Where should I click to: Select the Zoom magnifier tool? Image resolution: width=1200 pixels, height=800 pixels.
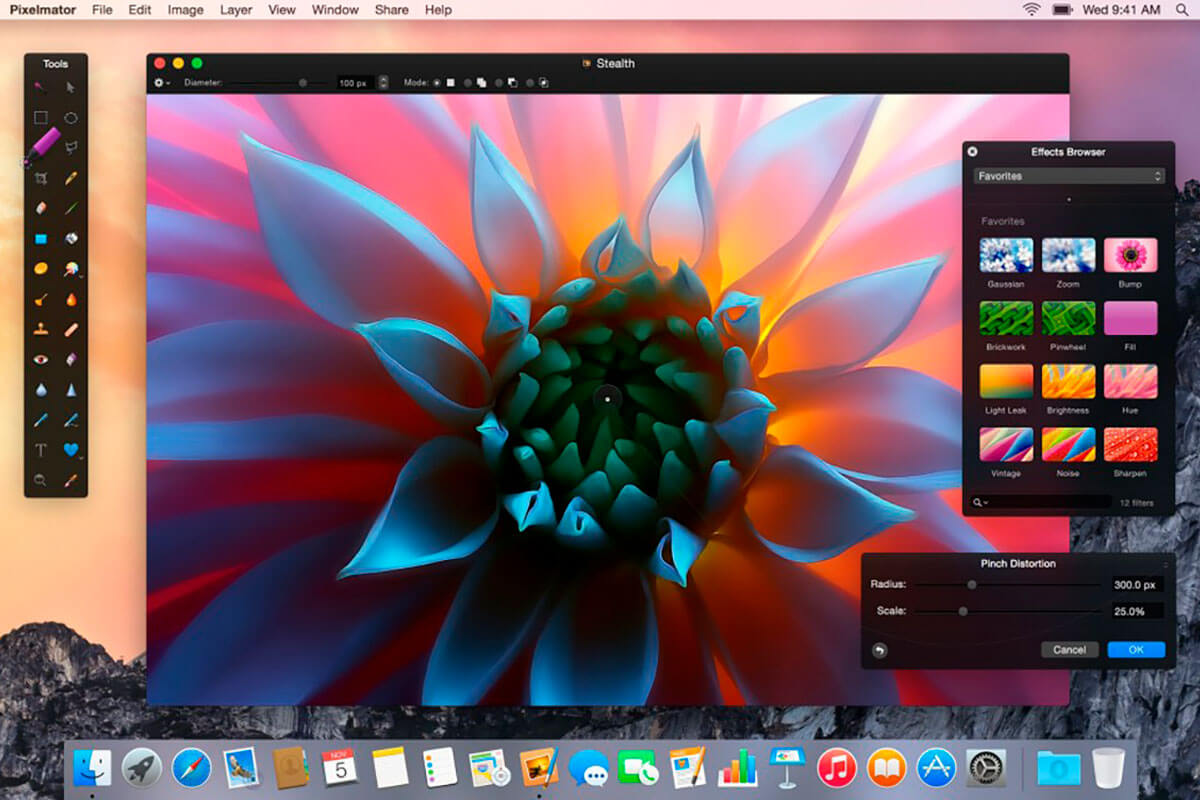click(41, 480)
